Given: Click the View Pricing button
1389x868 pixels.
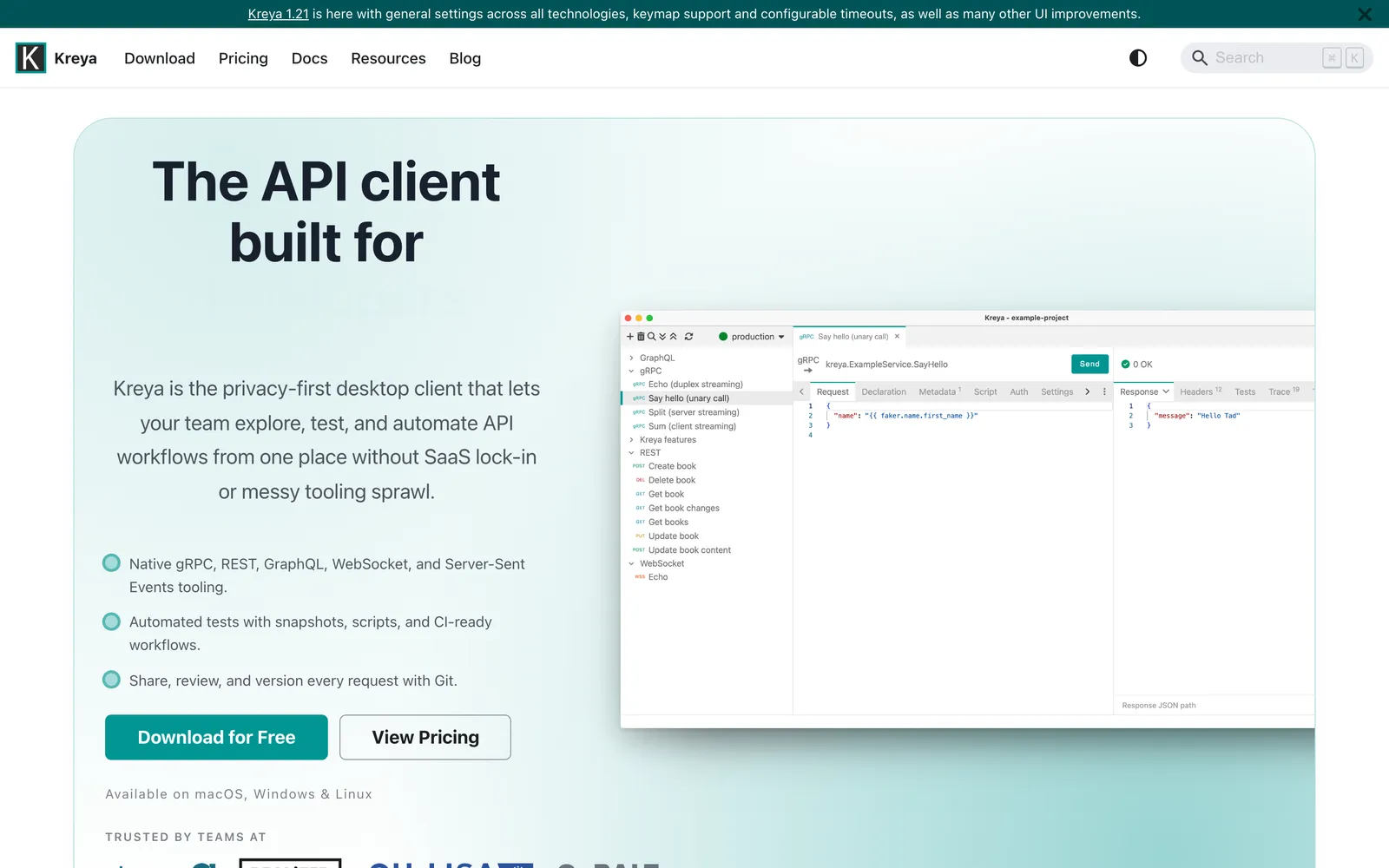Looking at the screenshot, I should tap(425, 737).
